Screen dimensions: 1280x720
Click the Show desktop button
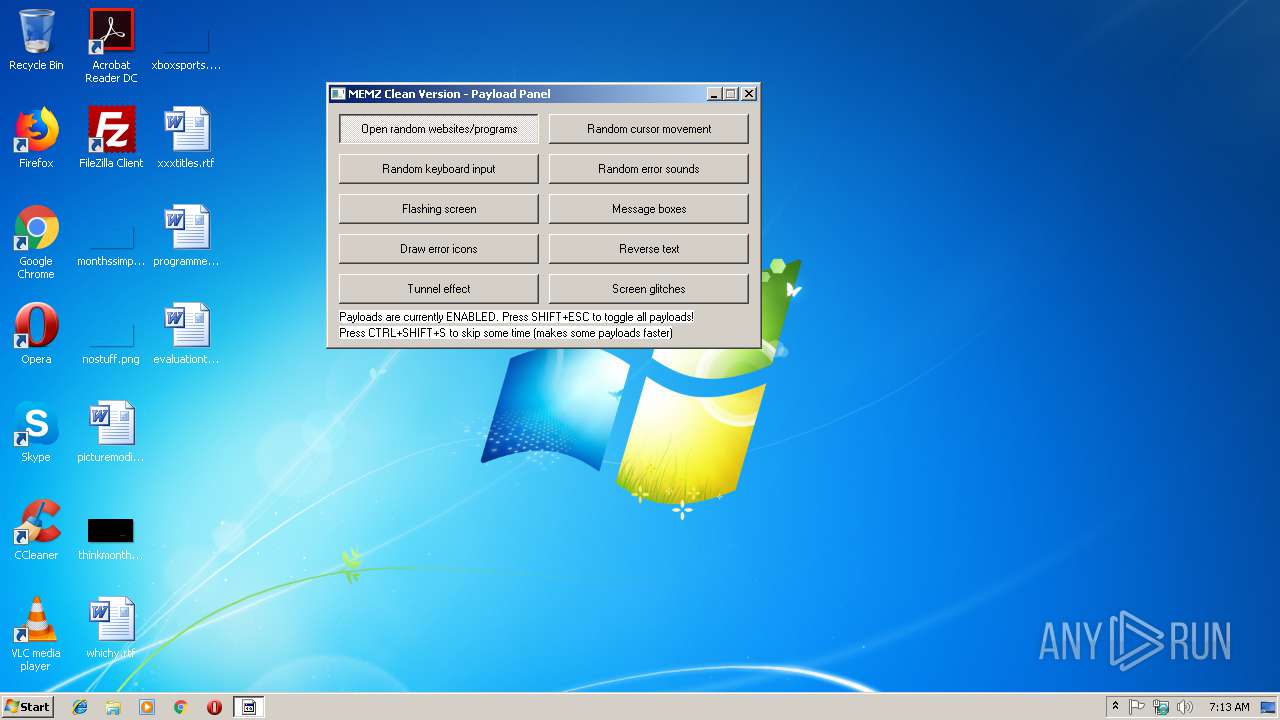pos(1270,707)
